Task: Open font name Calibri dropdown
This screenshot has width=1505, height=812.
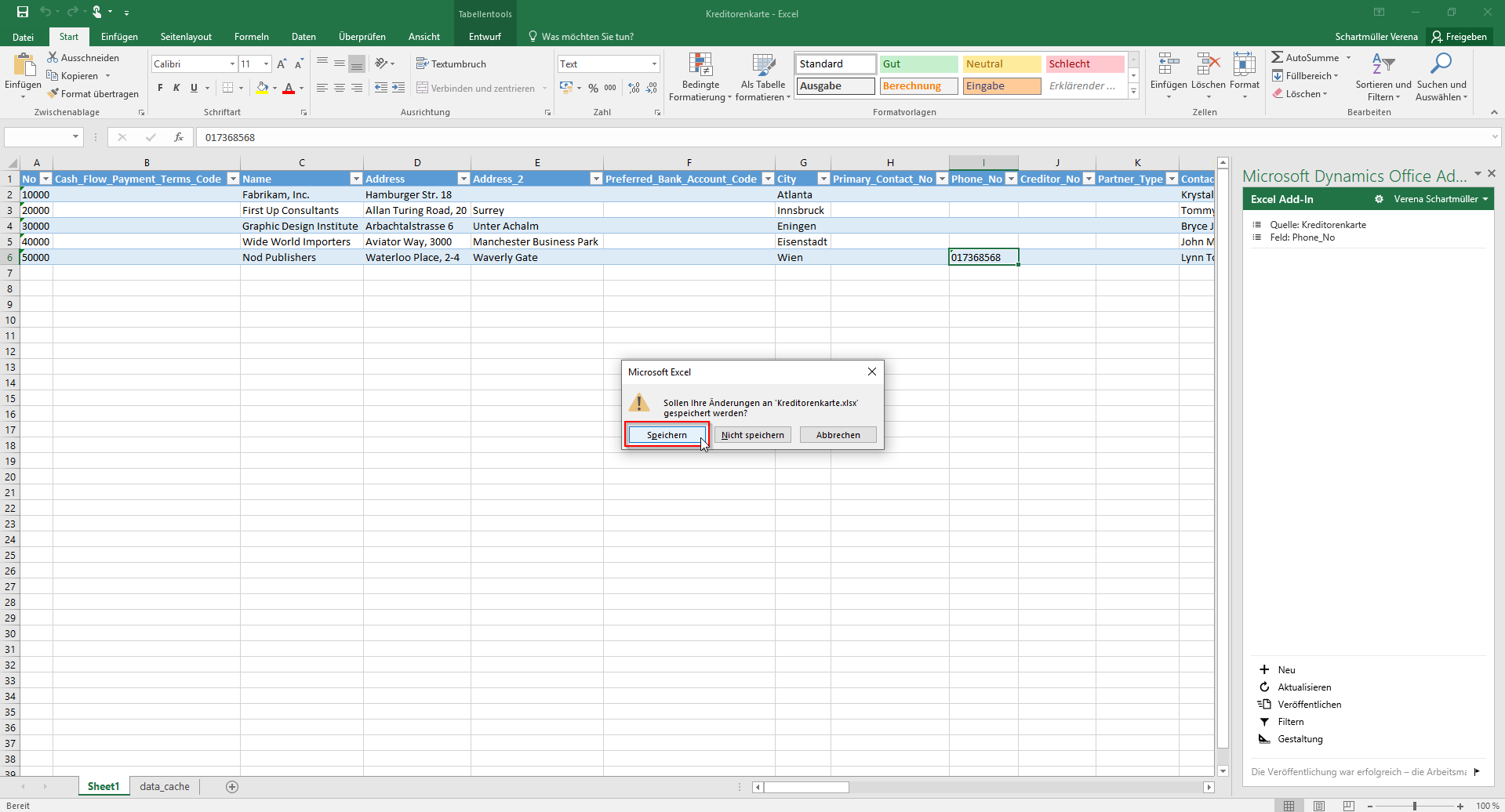Action: [x=232, y=64]
